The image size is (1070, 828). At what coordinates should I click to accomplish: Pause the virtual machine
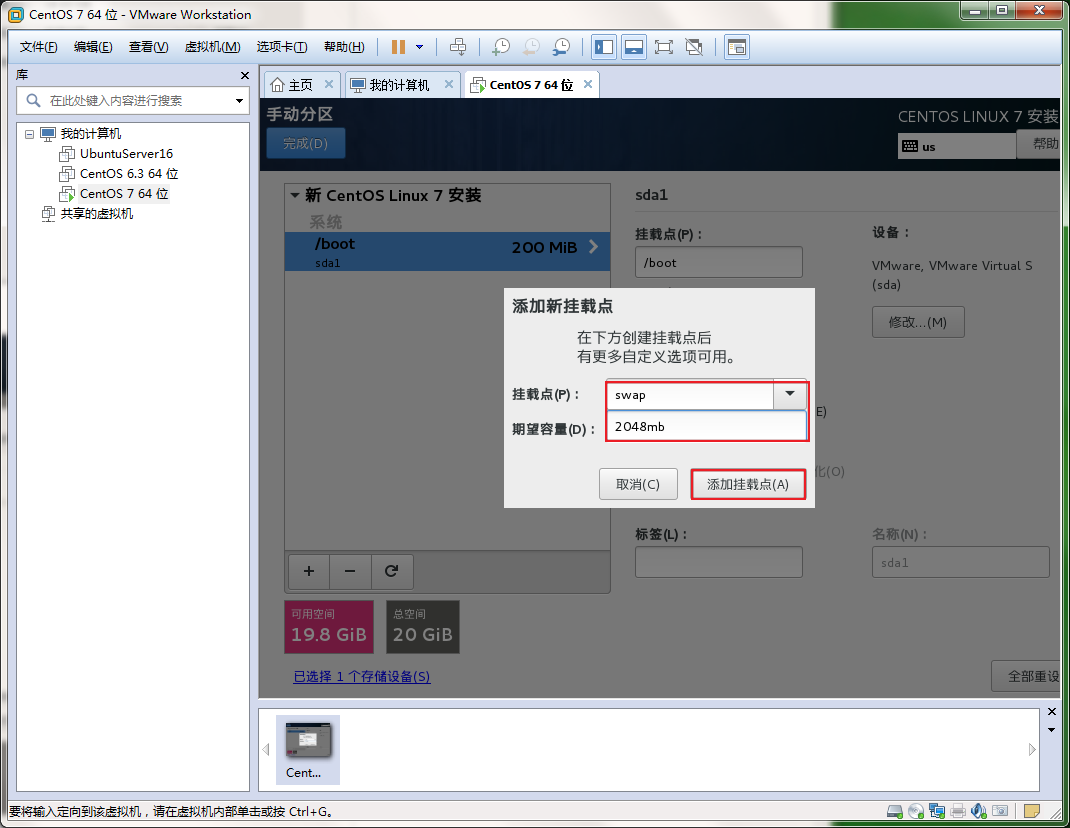(398, 47)
